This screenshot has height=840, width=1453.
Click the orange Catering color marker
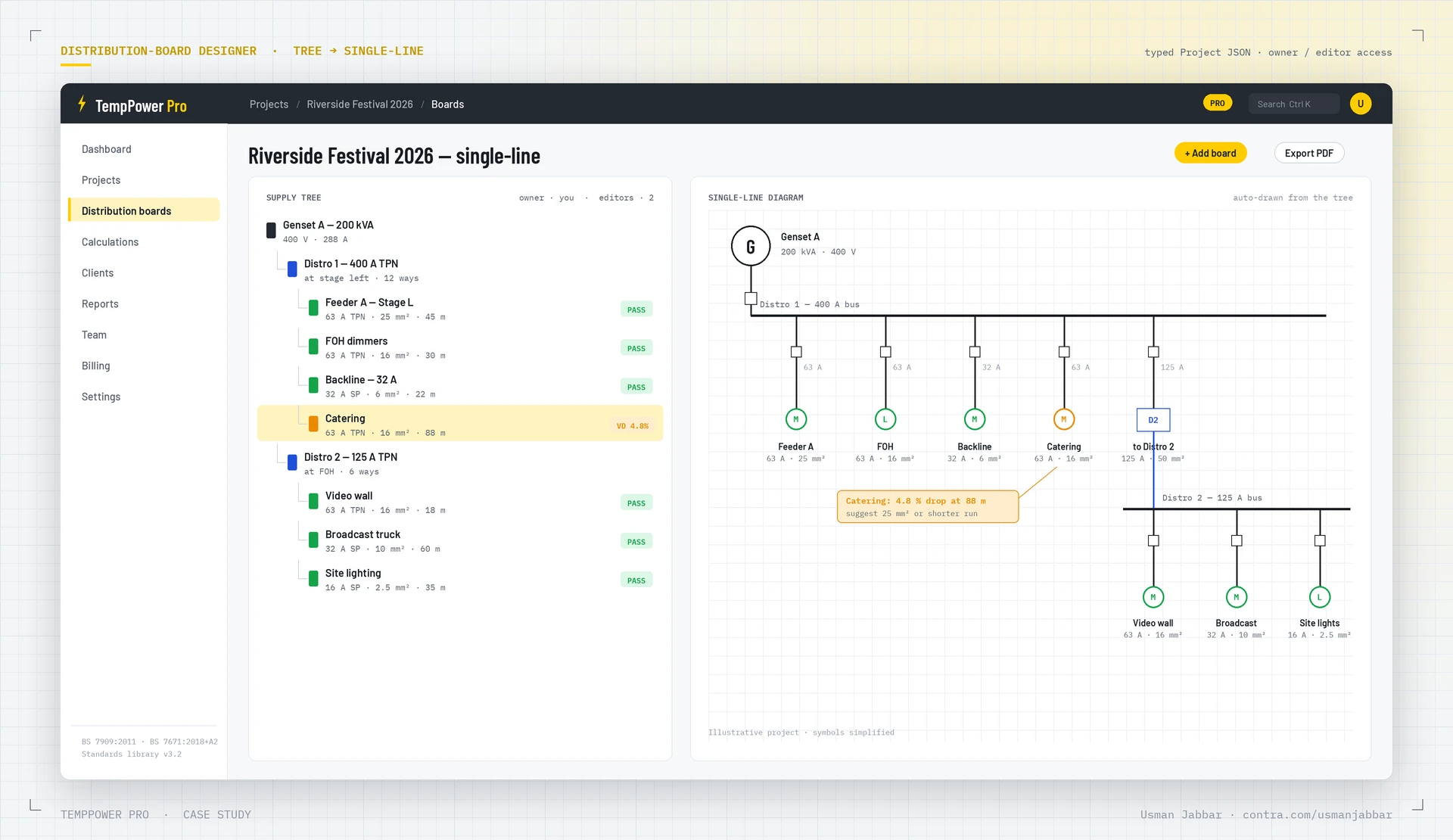313,424
